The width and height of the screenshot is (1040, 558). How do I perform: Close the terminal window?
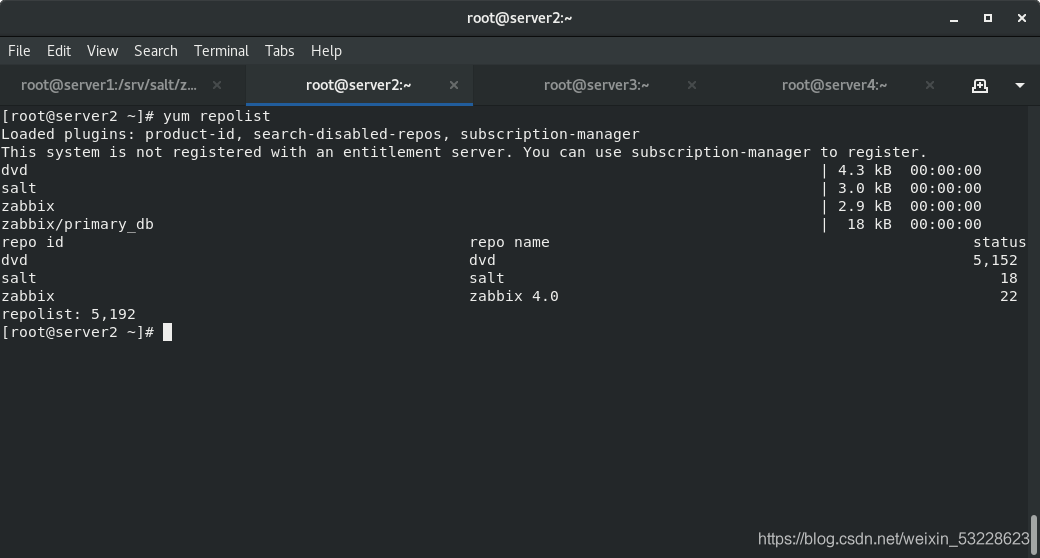click(x=1021, y=19)
